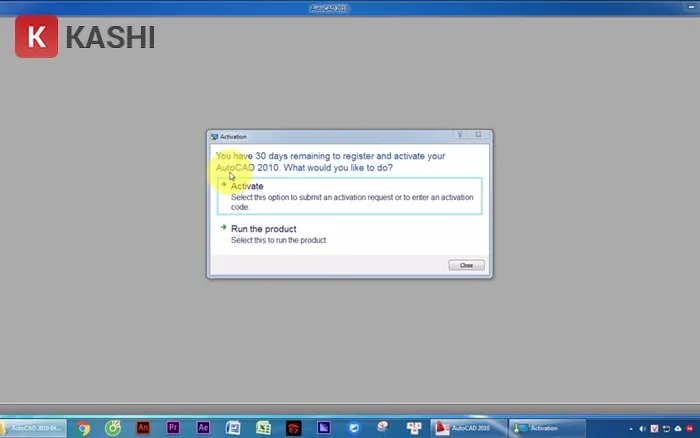Screen dimensions: 700x438
Task: Click the green arrow beside Run the product
Action: tap(224, 227)
